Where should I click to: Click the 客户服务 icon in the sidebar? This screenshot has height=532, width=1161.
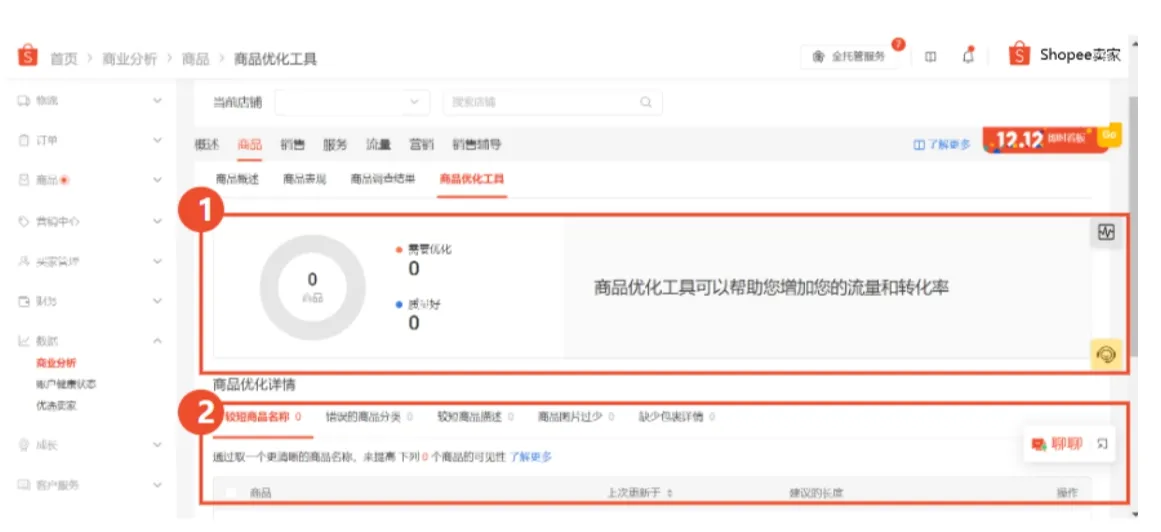(x=24, y=485)
